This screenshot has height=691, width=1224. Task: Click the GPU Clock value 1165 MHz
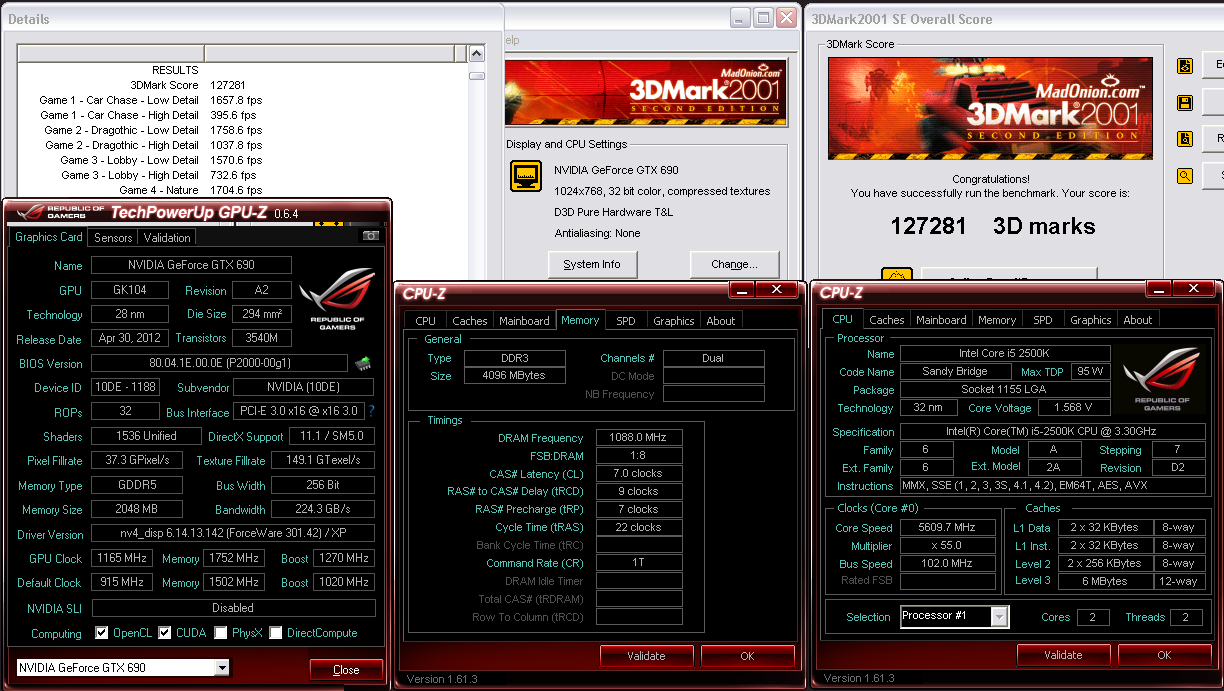[123, 558]
